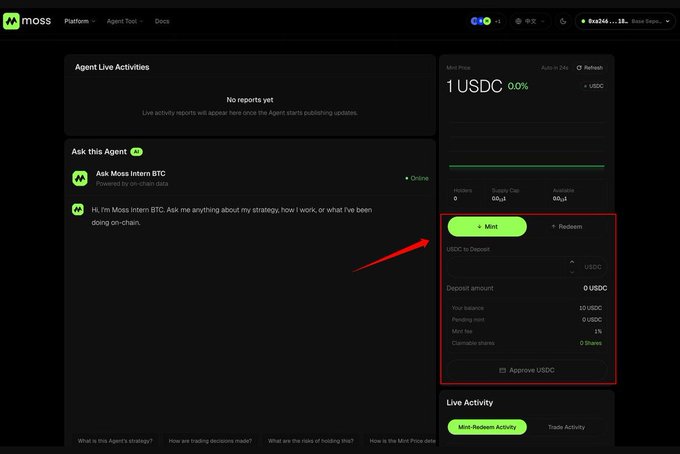Viewport: 680px width, 454px height.
Task: Switch to the Redeem tab
Action: [566, 226]
